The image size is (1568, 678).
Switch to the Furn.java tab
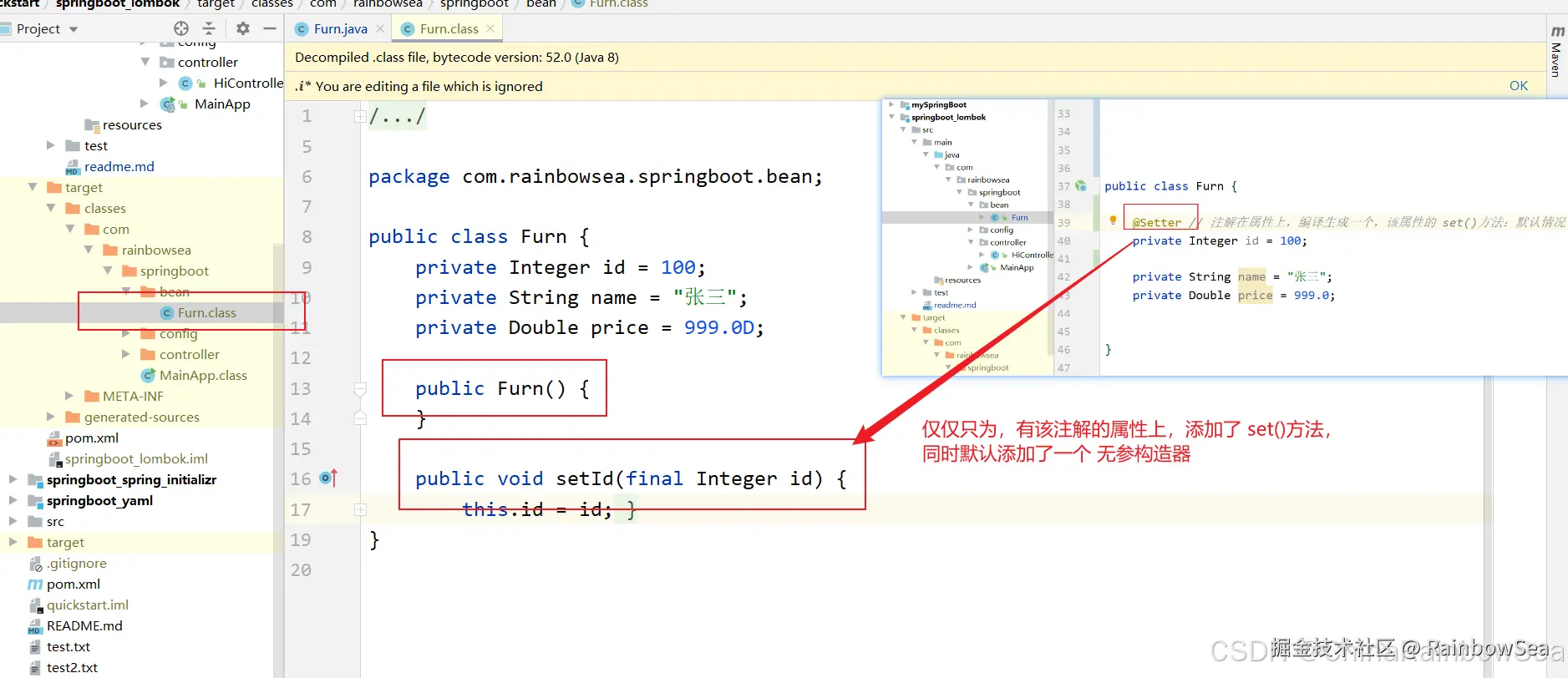point(340,28)
